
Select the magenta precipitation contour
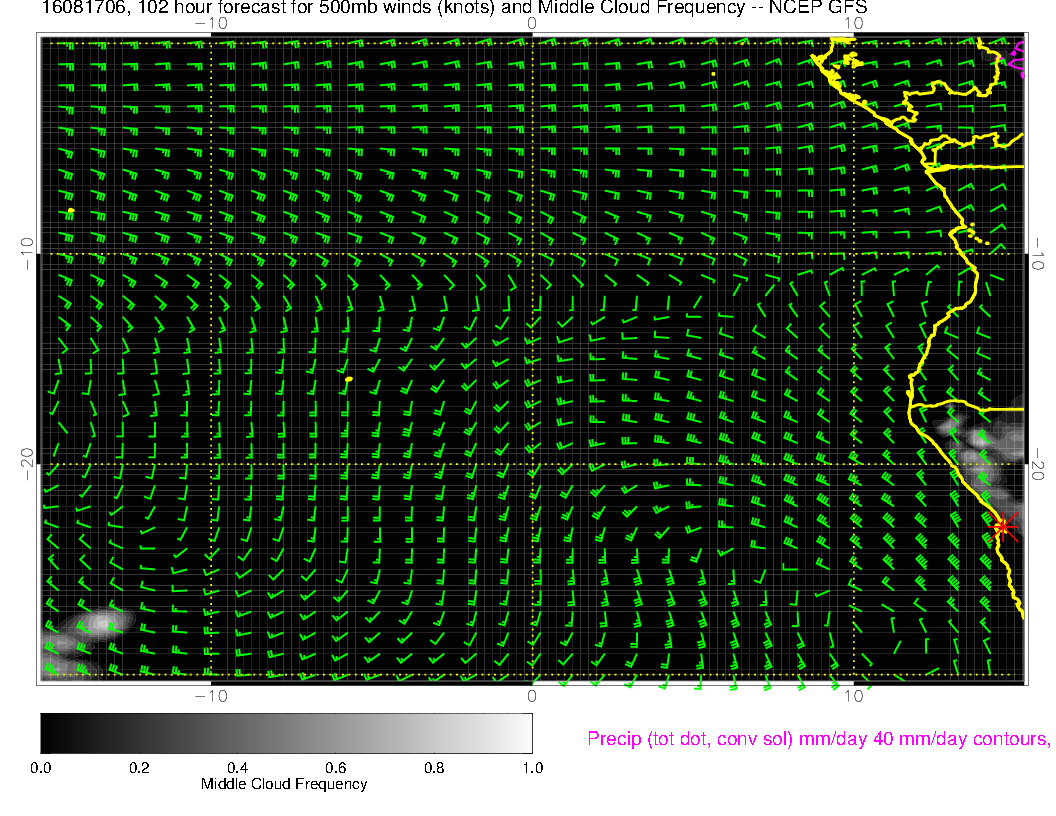click(x=1020, y=56)
